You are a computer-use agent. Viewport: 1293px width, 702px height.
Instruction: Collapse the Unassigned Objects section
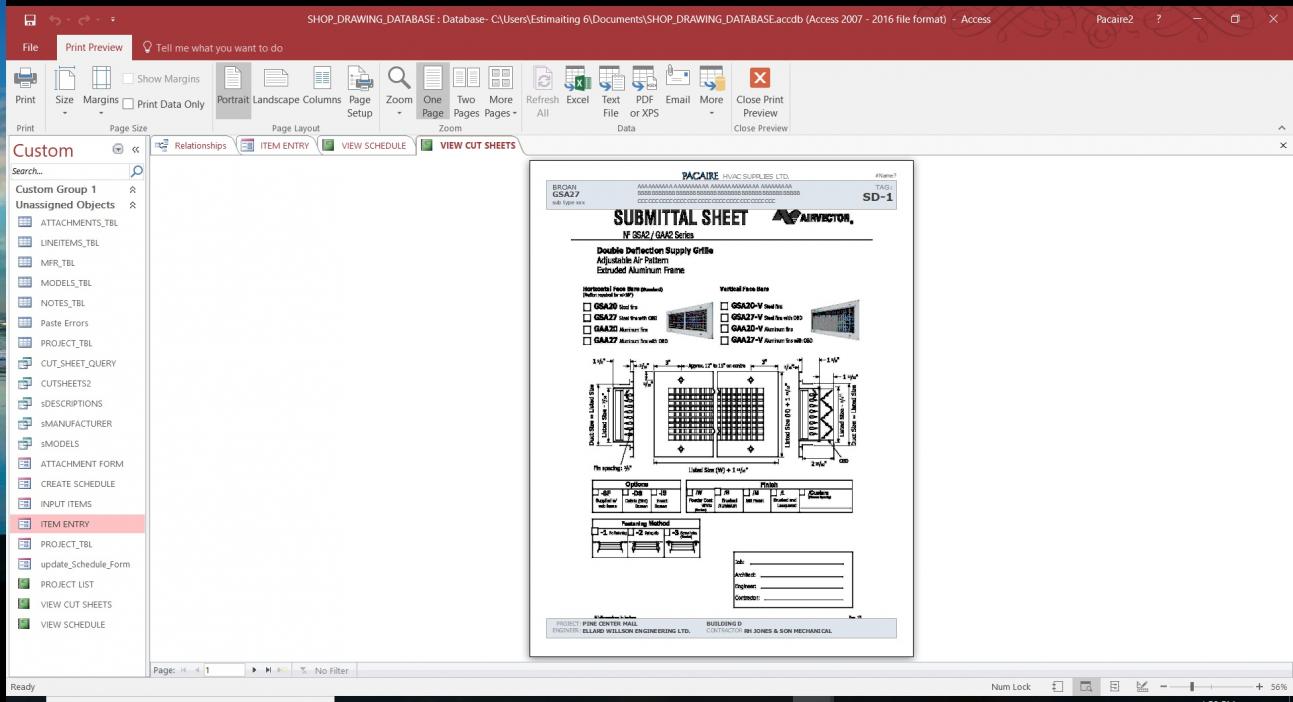[x=133, y=205]
